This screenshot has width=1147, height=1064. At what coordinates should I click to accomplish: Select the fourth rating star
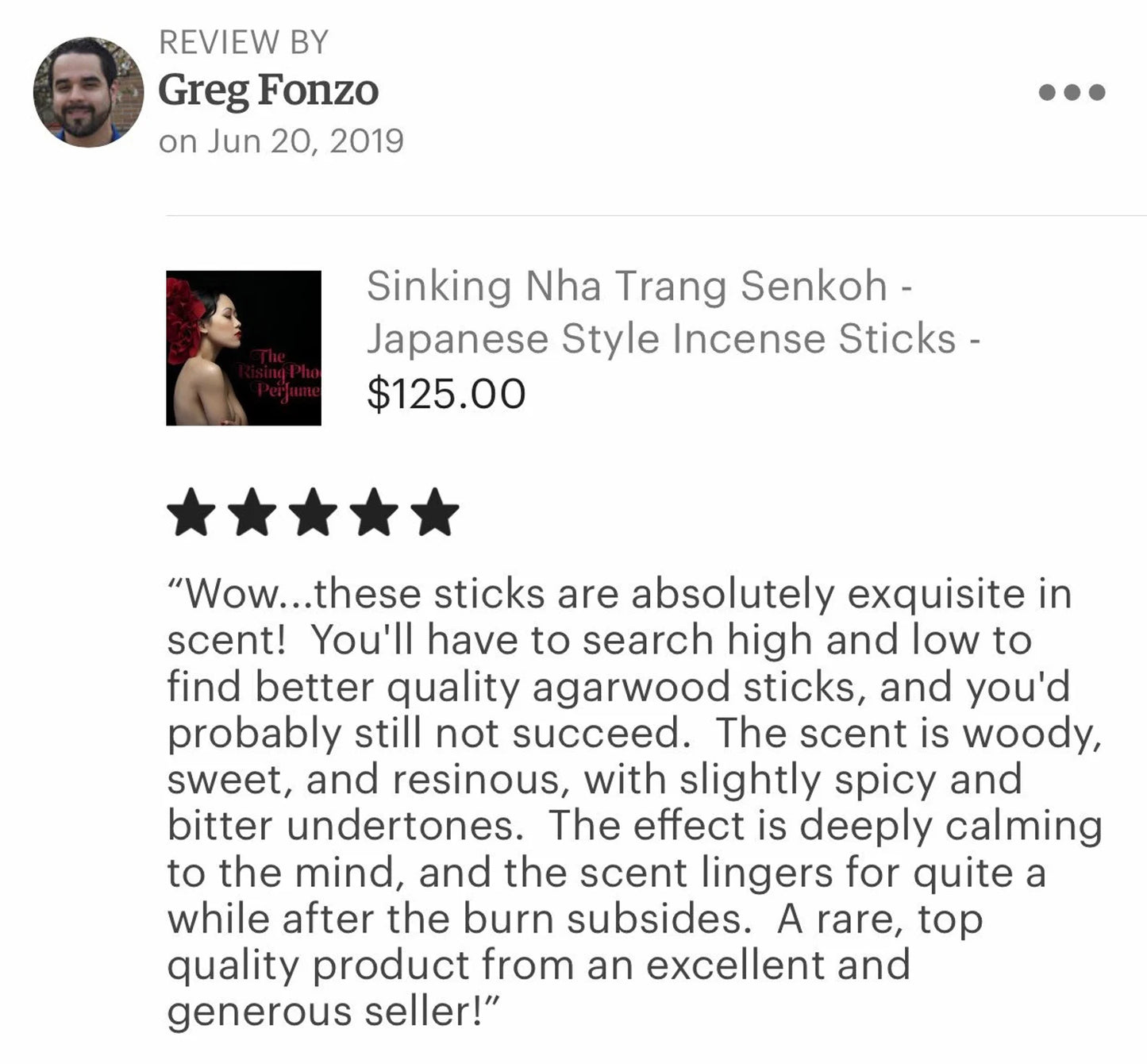click(374, 512)
